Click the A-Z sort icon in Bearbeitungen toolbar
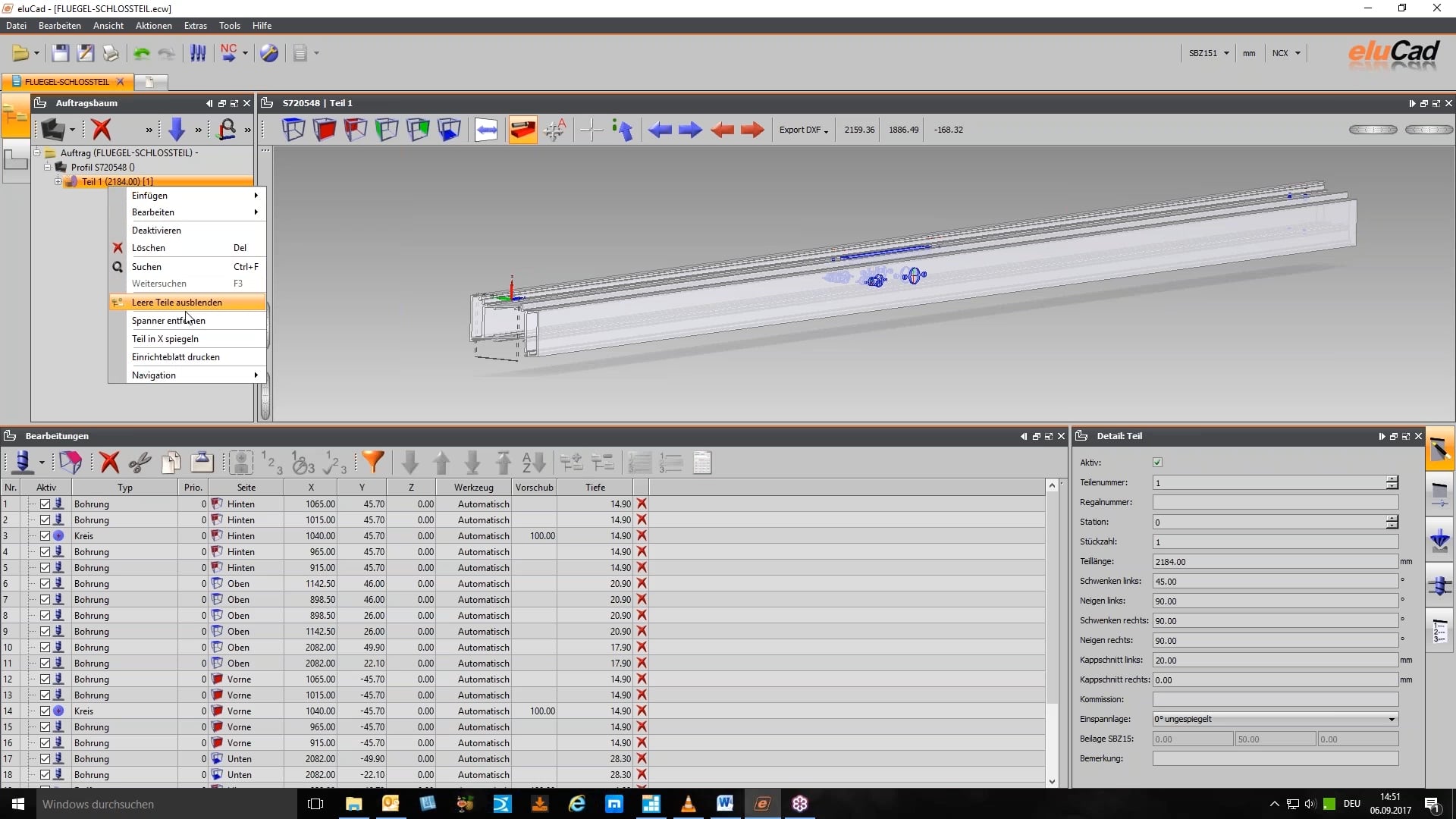 (x=534, y=462)
